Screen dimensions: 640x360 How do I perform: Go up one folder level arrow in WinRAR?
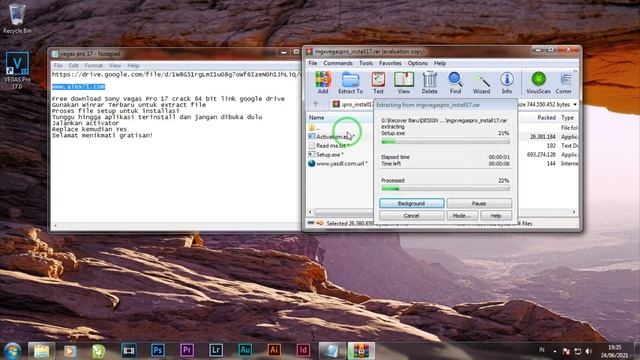(x=316, y=104)
